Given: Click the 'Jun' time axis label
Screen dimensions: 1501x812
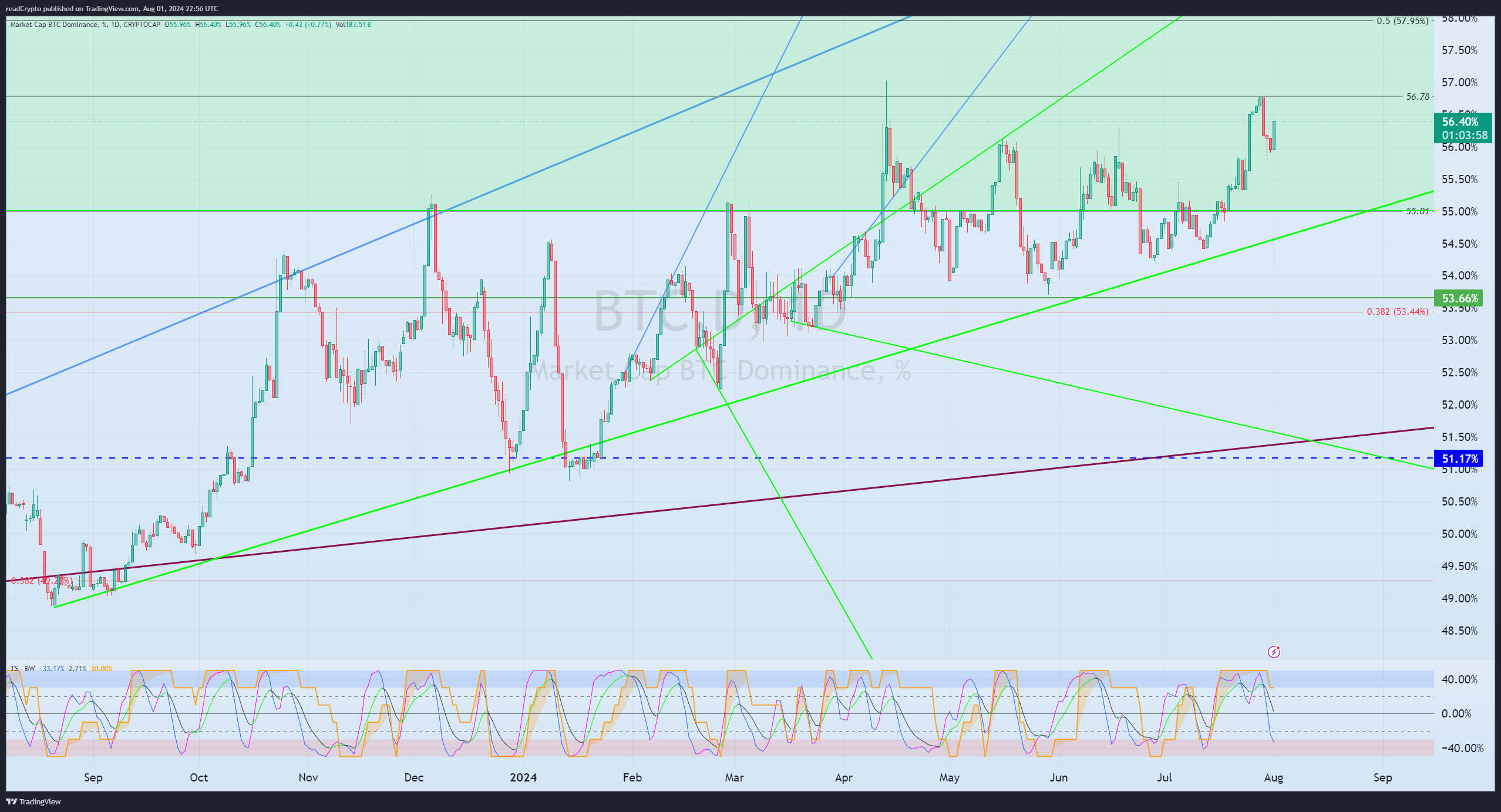Looking at the screenshot, I should click(1059, 777).
